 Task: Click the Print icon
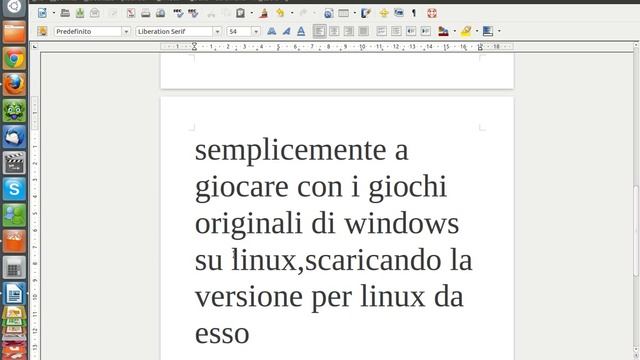point(146,13)
